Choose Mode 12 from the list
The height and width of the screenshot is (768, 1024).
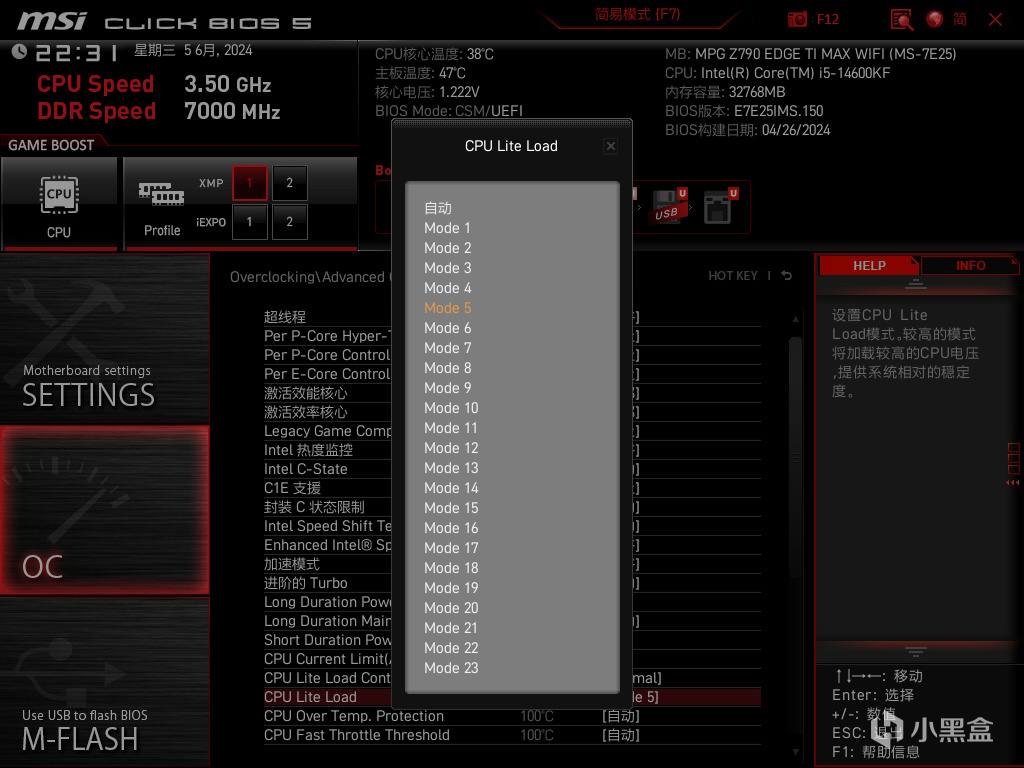point(451,448)
